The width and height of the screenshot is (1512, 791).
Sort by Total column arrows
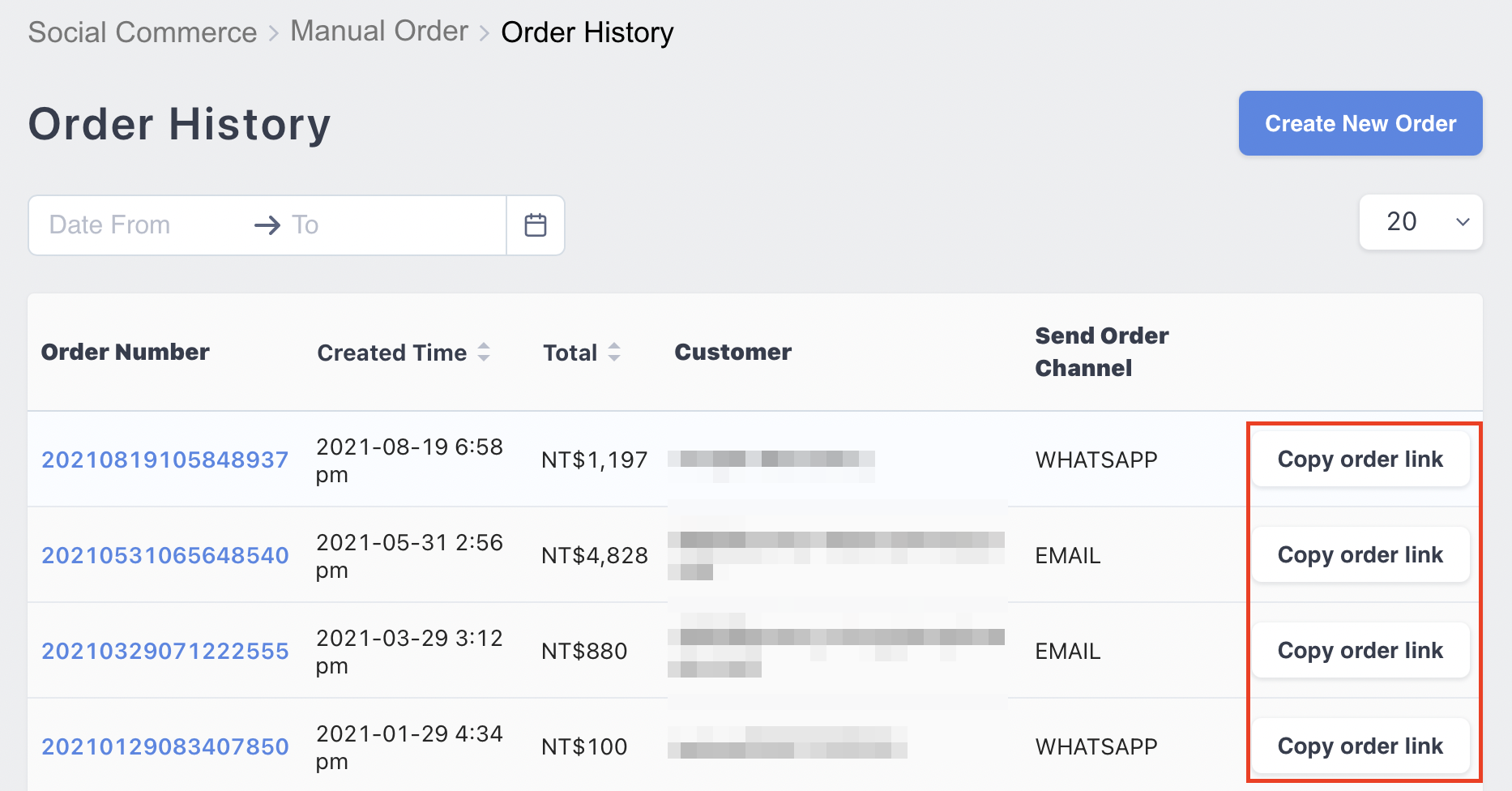point(614,352)
